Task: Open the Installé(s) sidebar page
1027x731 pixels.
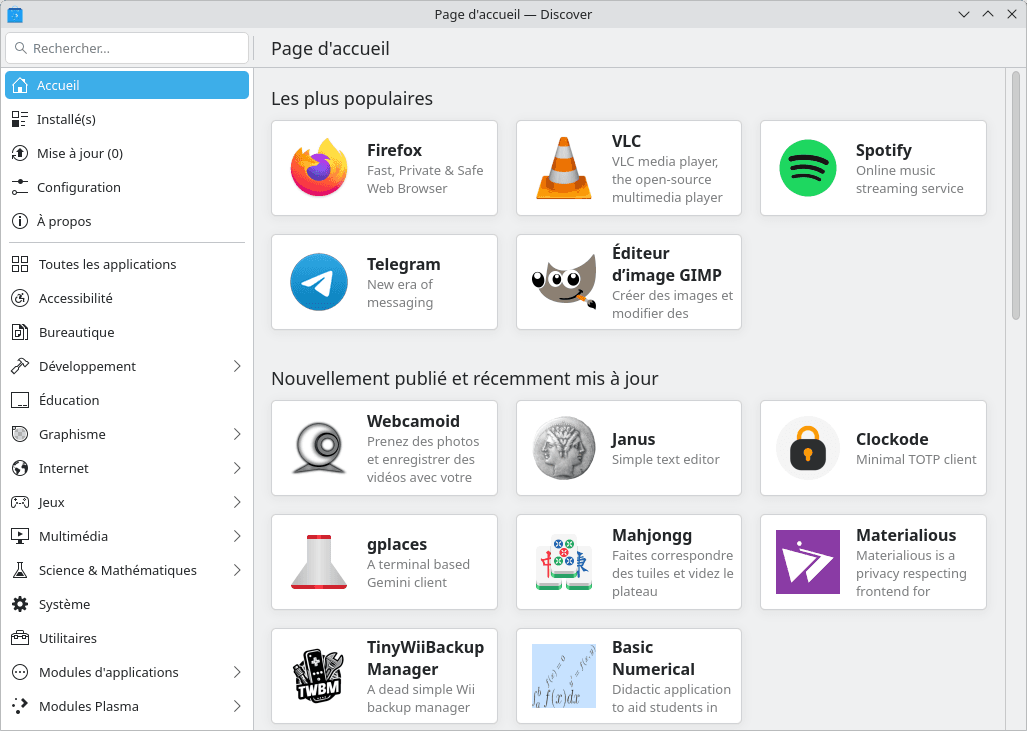Action: 66,119
